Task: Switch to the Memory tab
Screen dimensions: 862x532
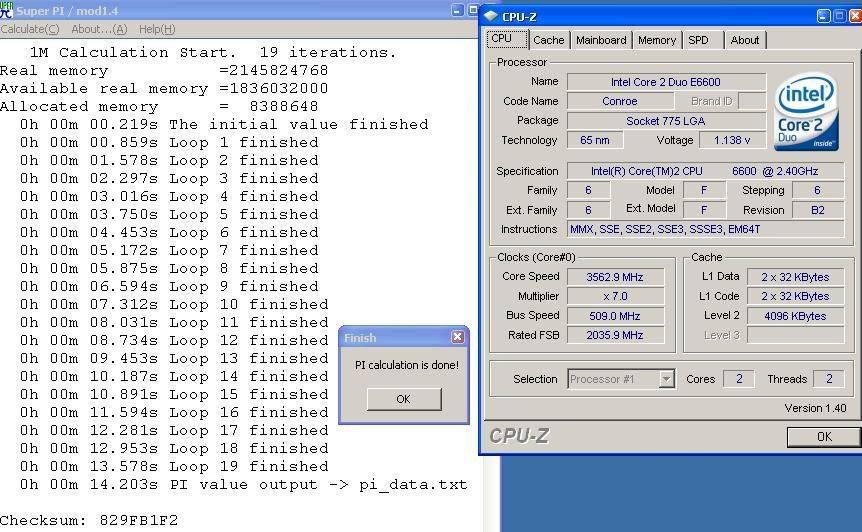Action: [x=656, y=40]
